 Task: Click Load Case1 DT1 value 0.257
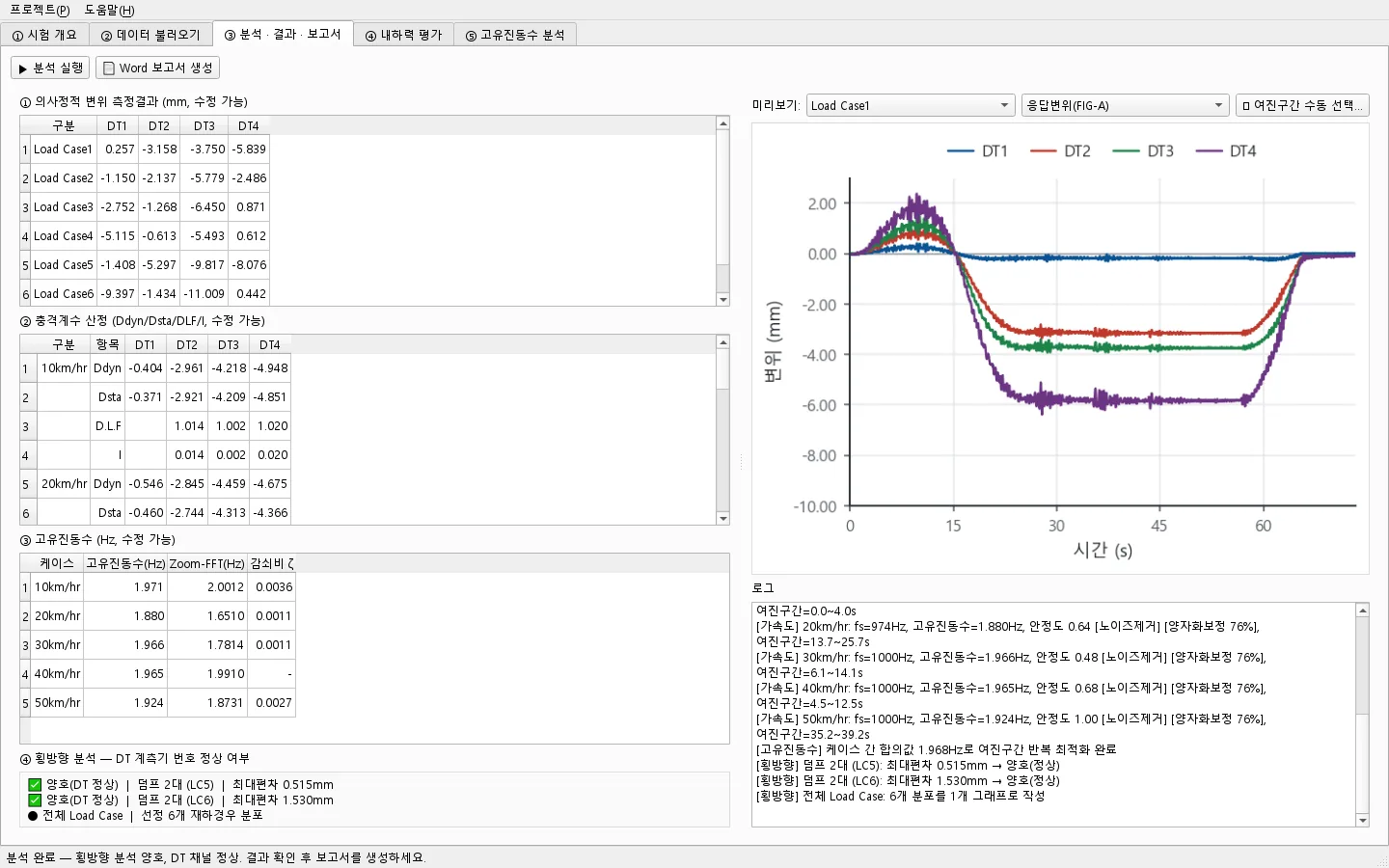118,149
